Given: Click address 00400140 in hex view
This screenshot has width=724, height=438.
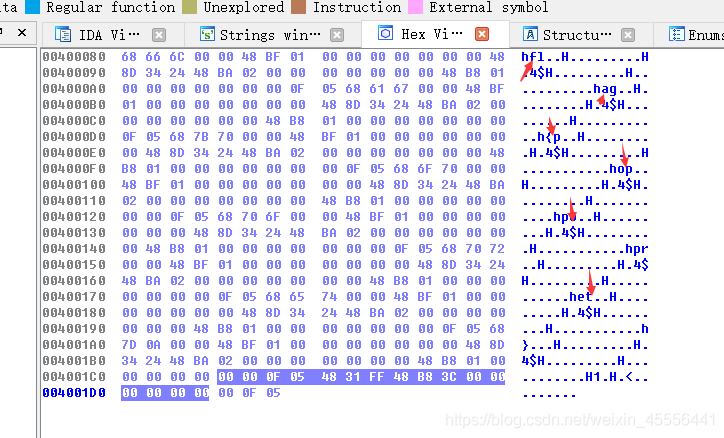Looking at the screenshot, I should tap(74, 249).
